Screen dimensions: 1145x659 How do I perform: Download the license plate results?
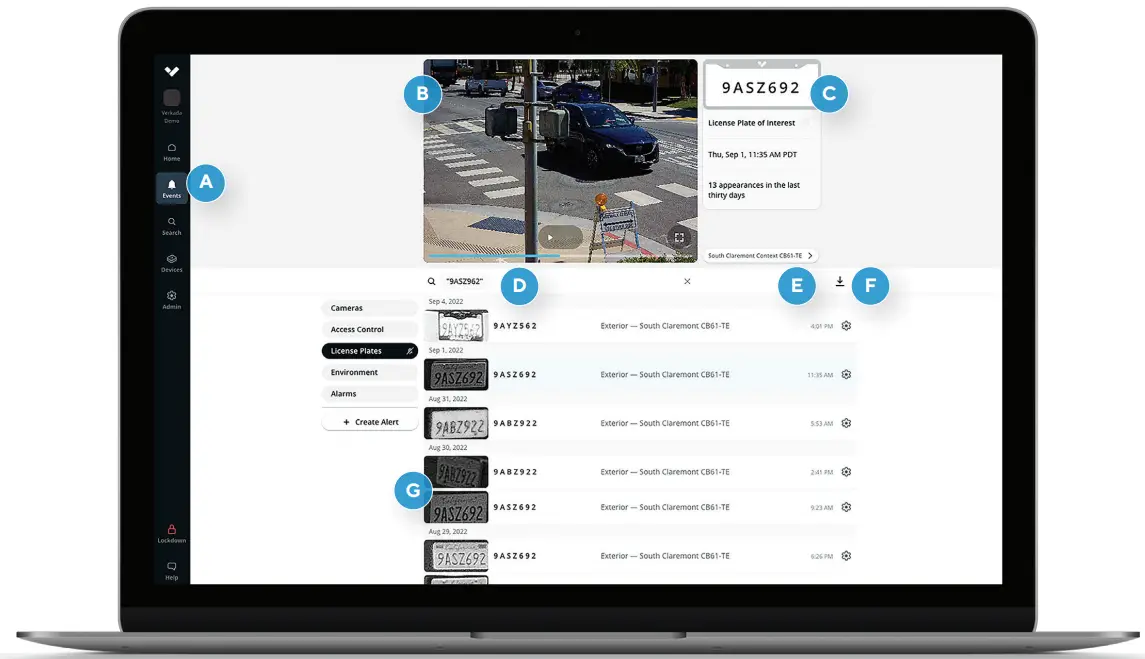(841, 281)
